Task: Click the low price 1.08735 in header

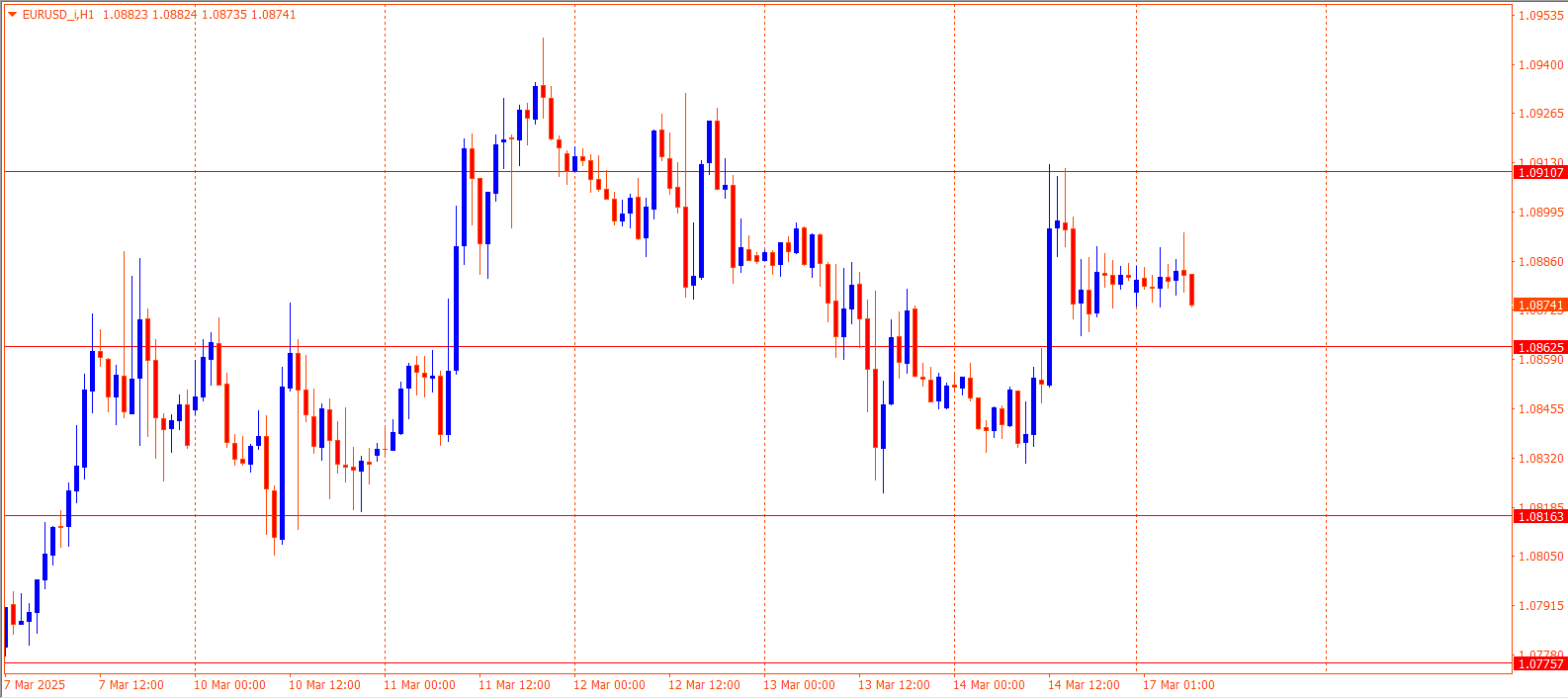Action: pos(224,15)
